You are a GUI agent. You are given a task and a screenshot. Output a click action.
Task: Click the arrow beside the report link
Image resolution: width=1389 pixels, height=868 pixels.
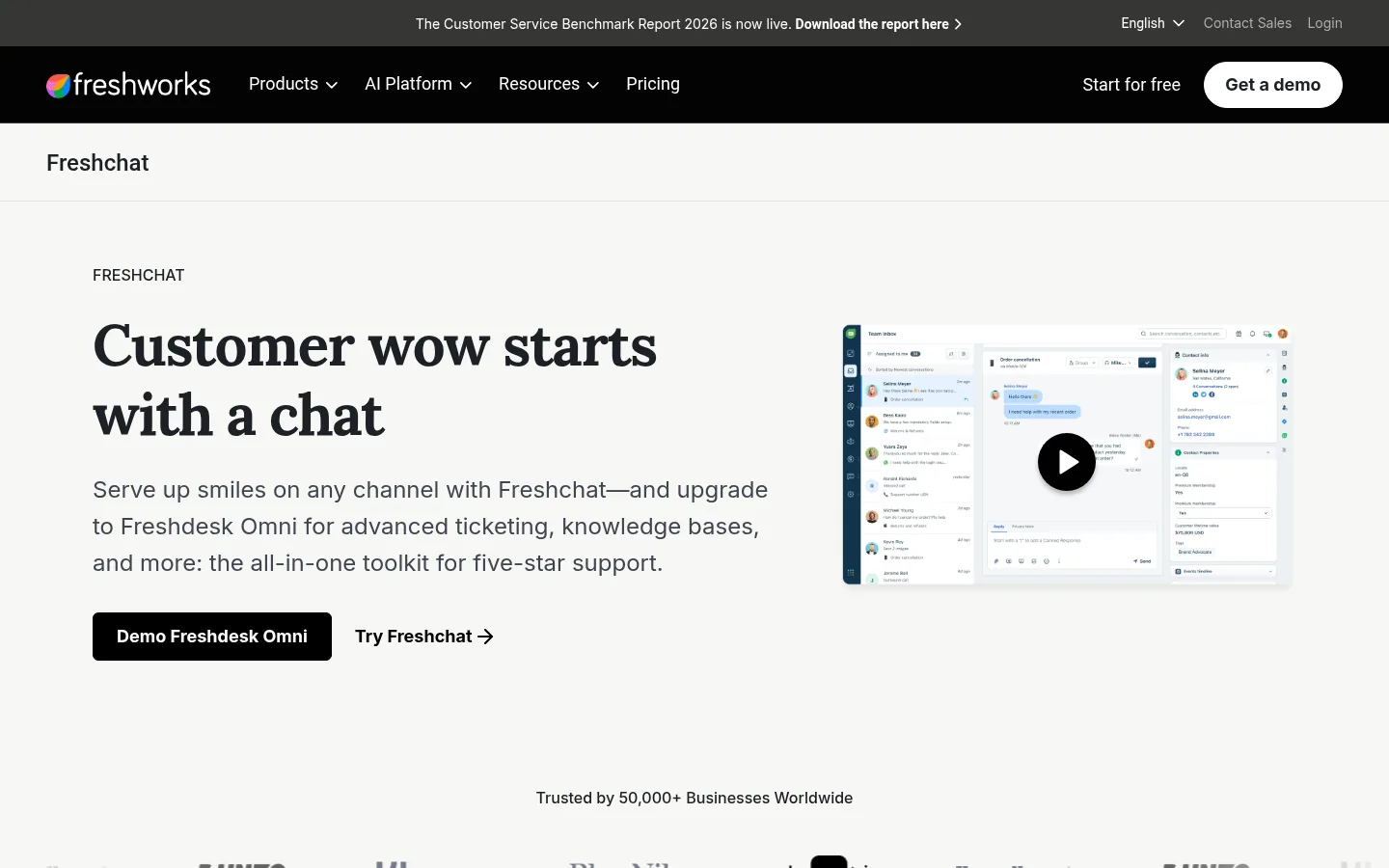point(958,24)
